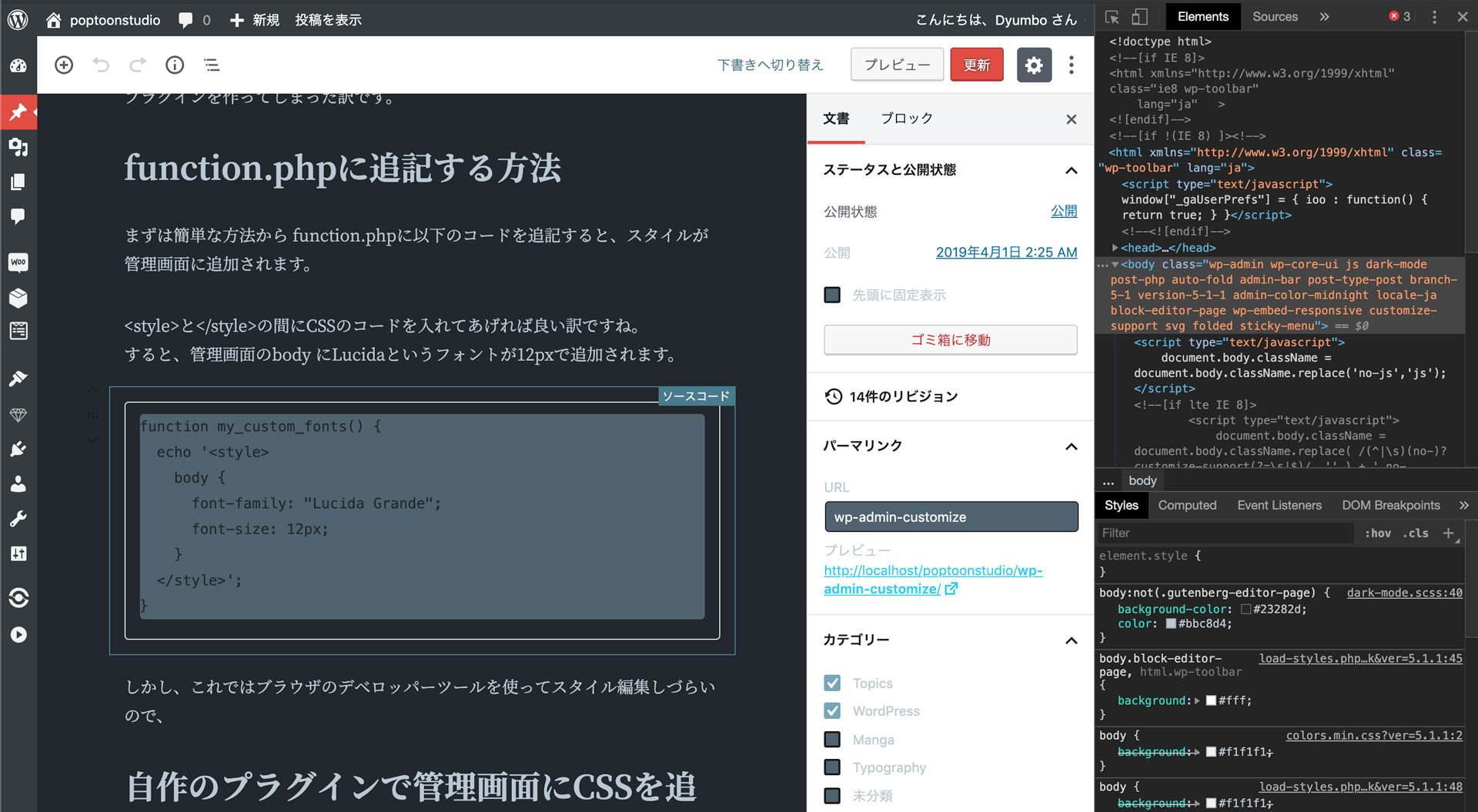
Task: Open the comments bubble in admin bar
Action: pyautogui.click(x=194, y=20)
